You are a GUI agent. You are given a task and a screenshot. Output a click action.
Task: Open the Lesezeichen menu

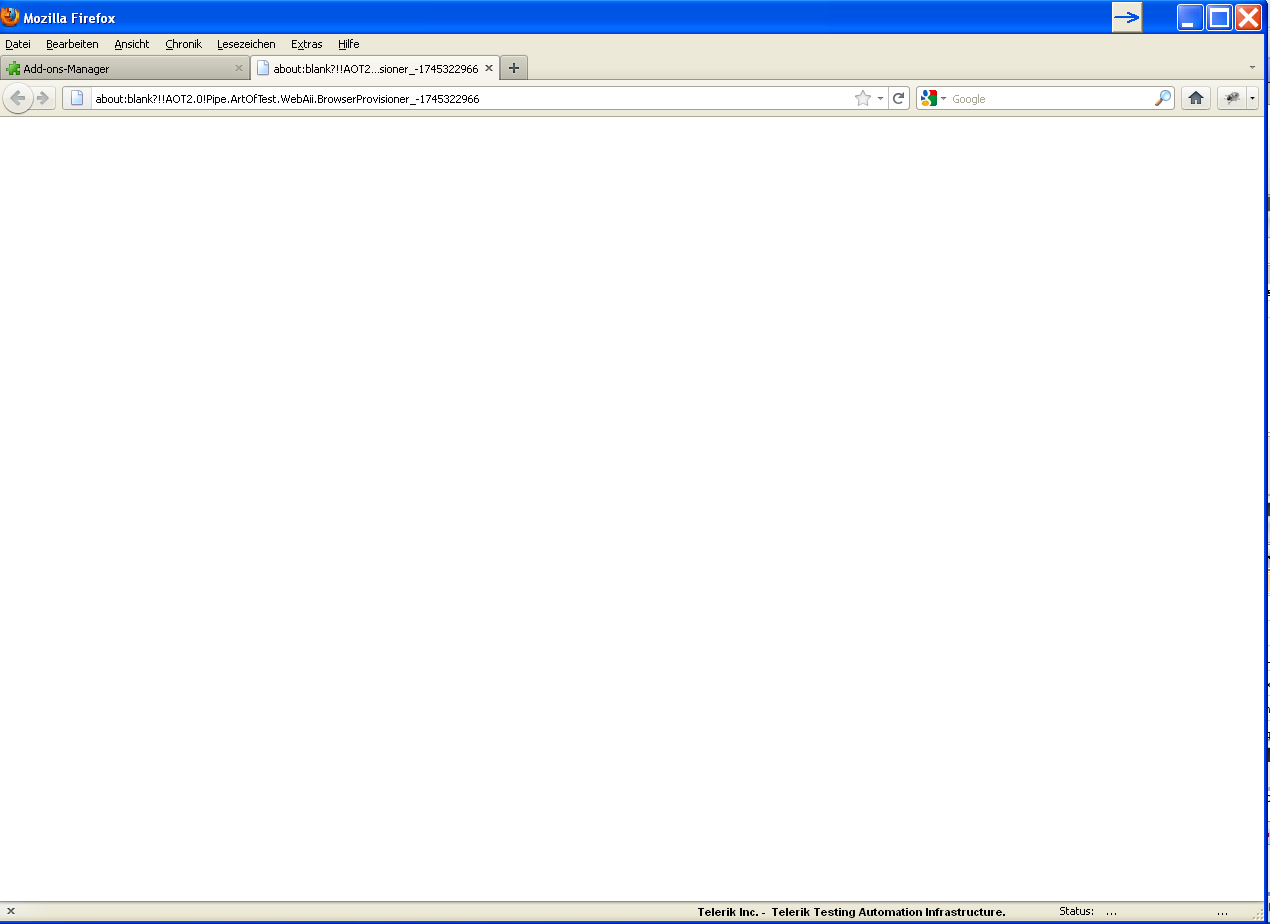[246, 44]
